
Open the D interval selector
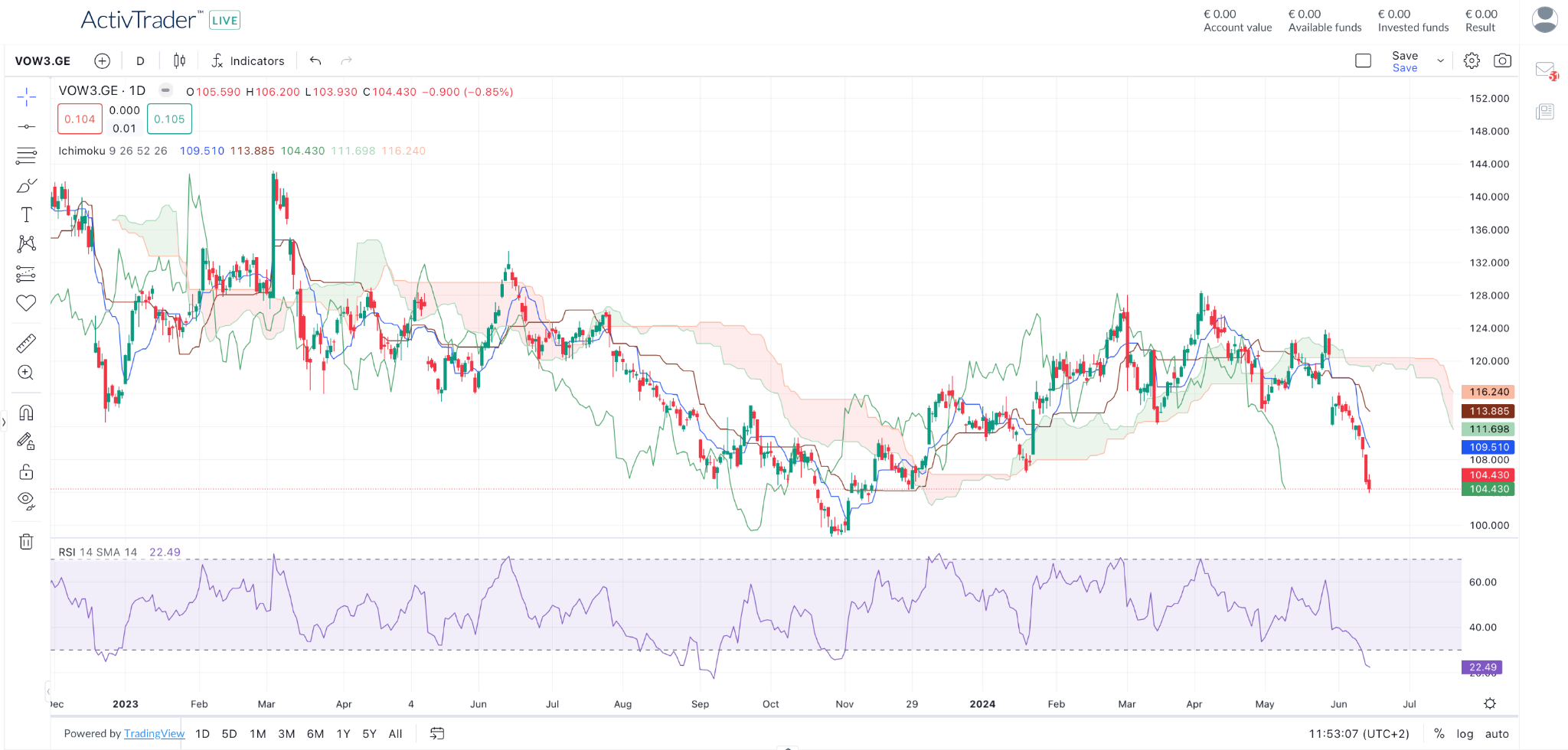point(140,61)
